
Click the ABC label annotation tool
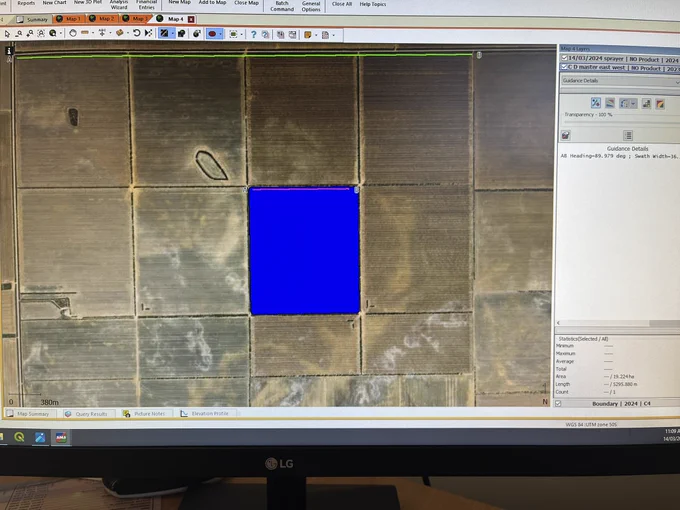pyautogui.click(x=102, y=33)
